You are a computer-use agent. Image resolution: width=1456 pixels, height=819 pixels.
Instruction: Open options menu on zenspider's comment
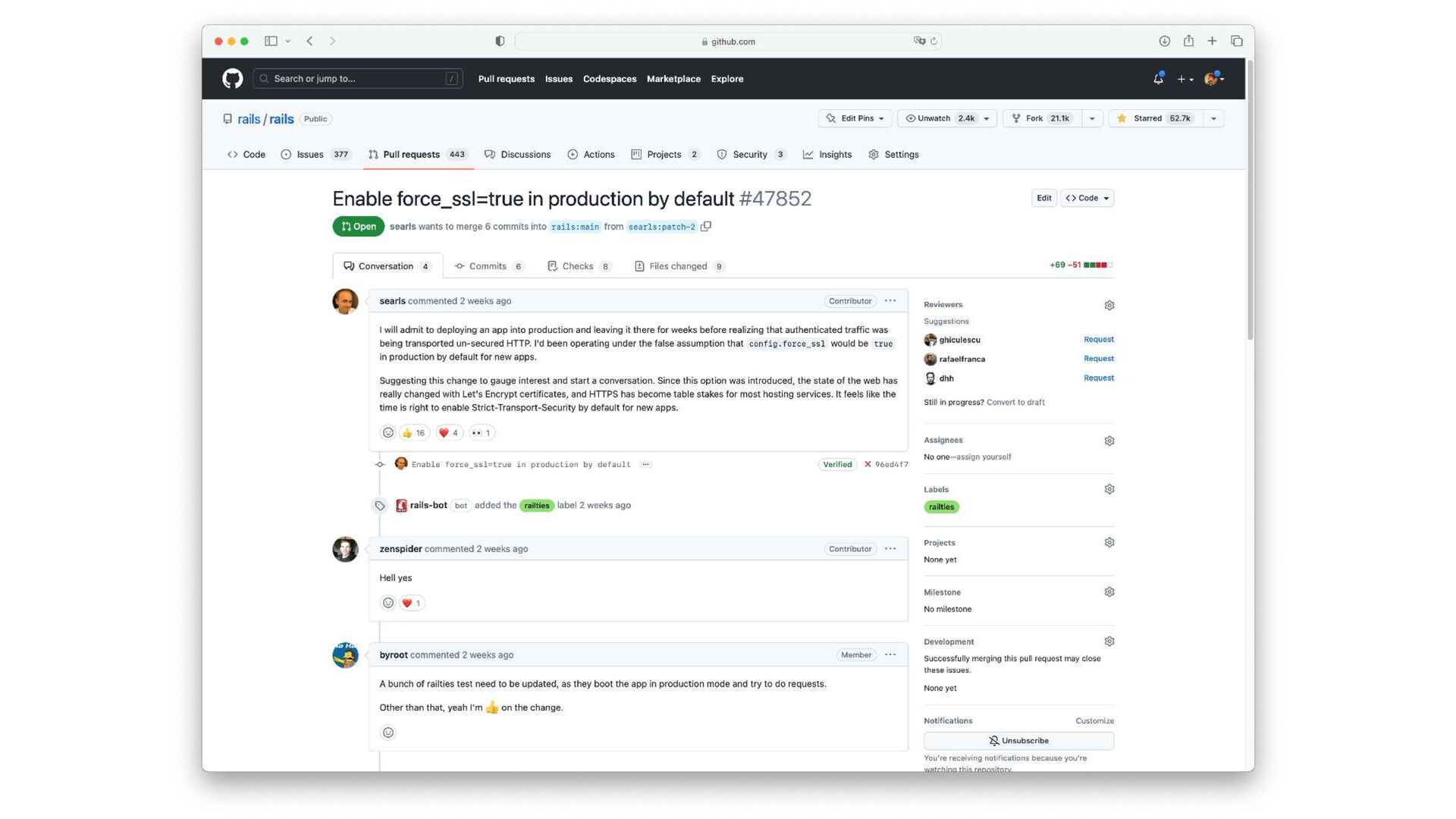click(890, 548)
